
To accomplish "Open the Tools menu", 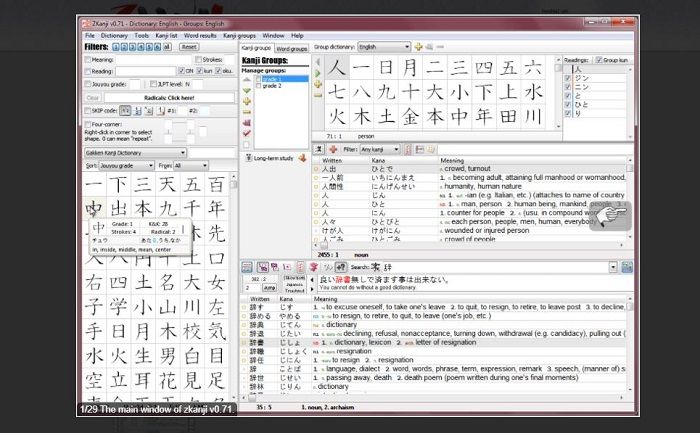I will coord(142,36).
